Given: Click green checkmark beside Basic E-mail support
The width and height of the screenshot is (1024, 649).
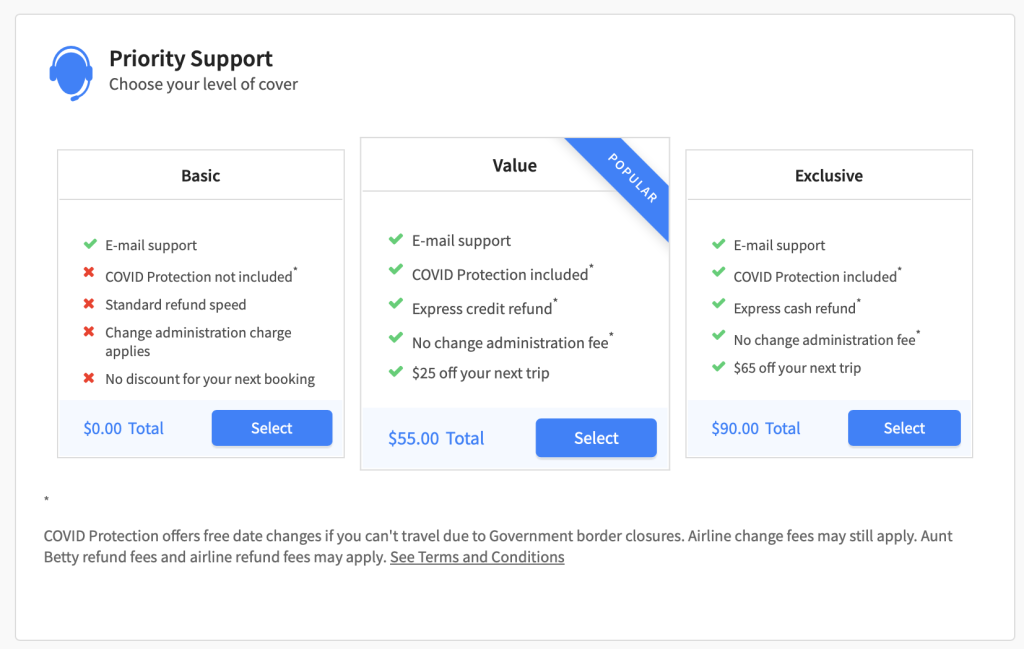Looking at the screenshot, I should pyautogui.click(x=90, y=244).
